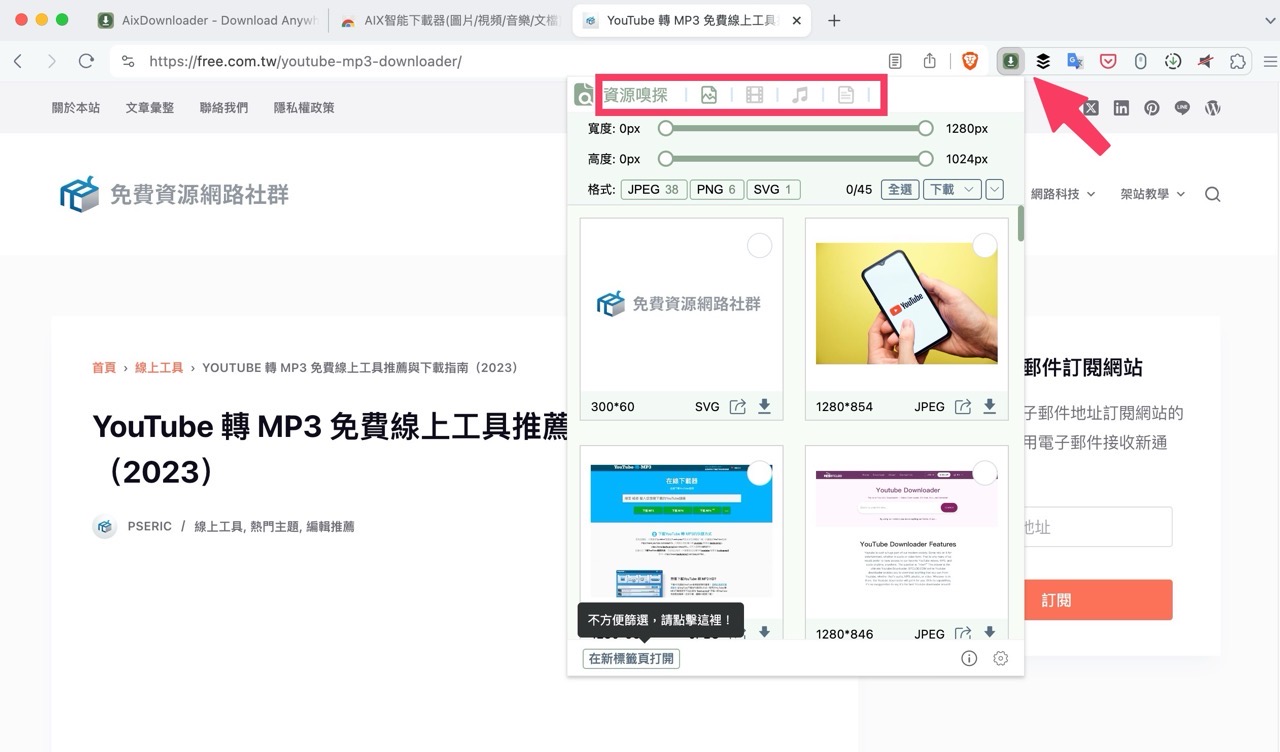This screenshot has width=1280, height=752.
Task: Open the 下載 dropdown in popup
Action: (x=951, y=189)
